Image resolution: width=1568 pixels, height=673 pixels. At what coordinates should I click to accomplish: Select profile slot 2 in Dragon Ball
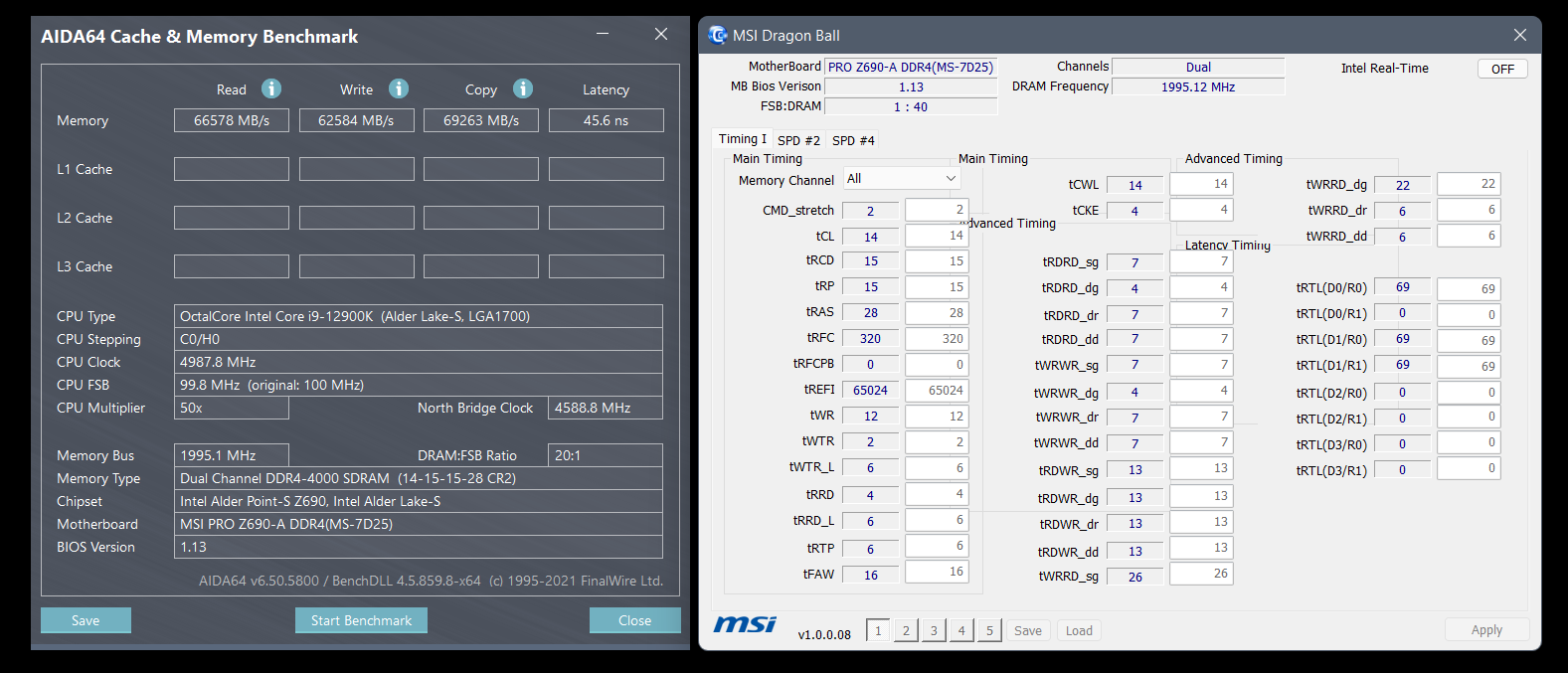point(906,630)
